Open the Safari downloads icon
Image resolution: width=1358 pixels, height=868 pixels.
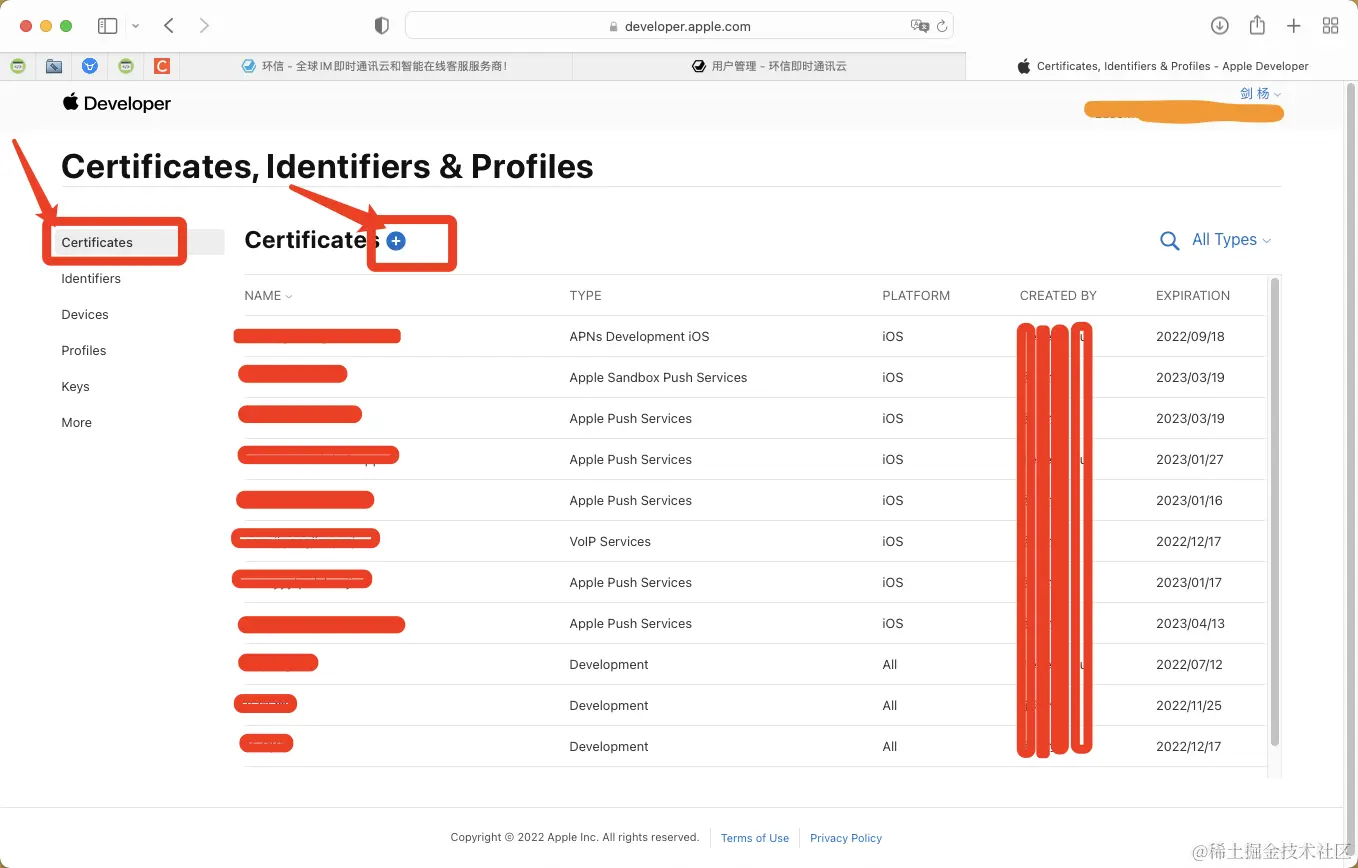point(1219,26)
